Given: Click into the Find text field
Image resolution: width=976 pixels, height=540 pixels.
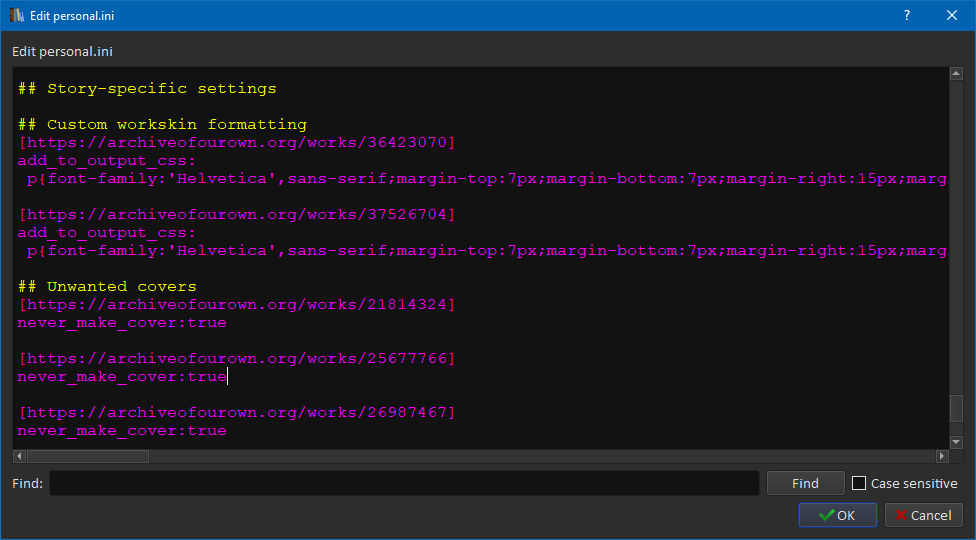Looking at the screenshot, I should tap(404, 484).
